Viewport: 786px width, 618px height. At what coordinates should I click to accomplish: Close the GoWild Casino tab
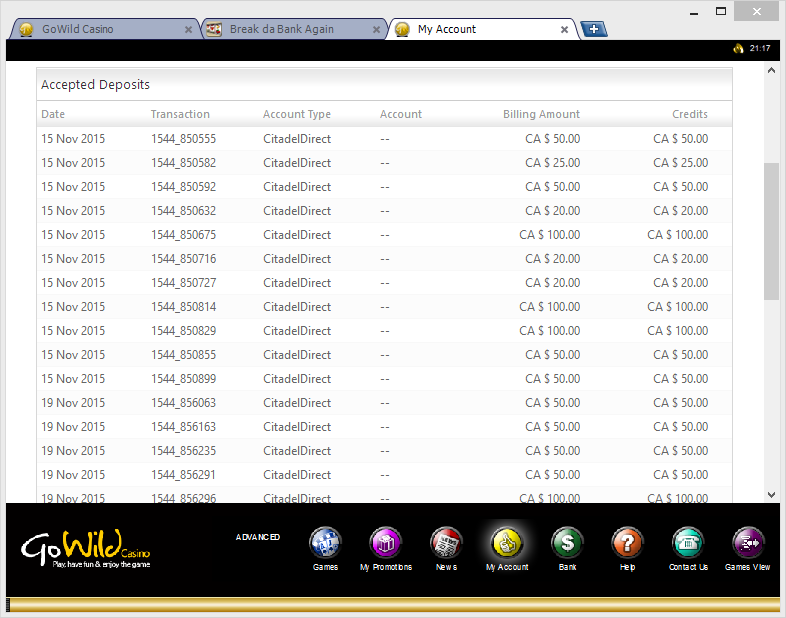coord(188,30)
